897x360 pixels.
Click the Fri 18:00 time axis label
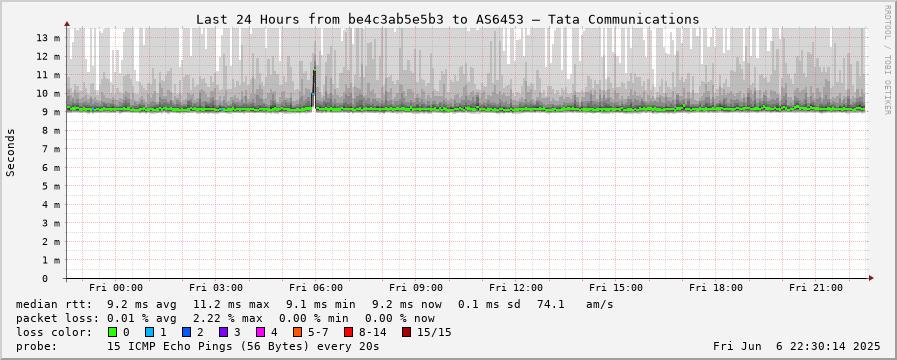(x=716, y=288)
